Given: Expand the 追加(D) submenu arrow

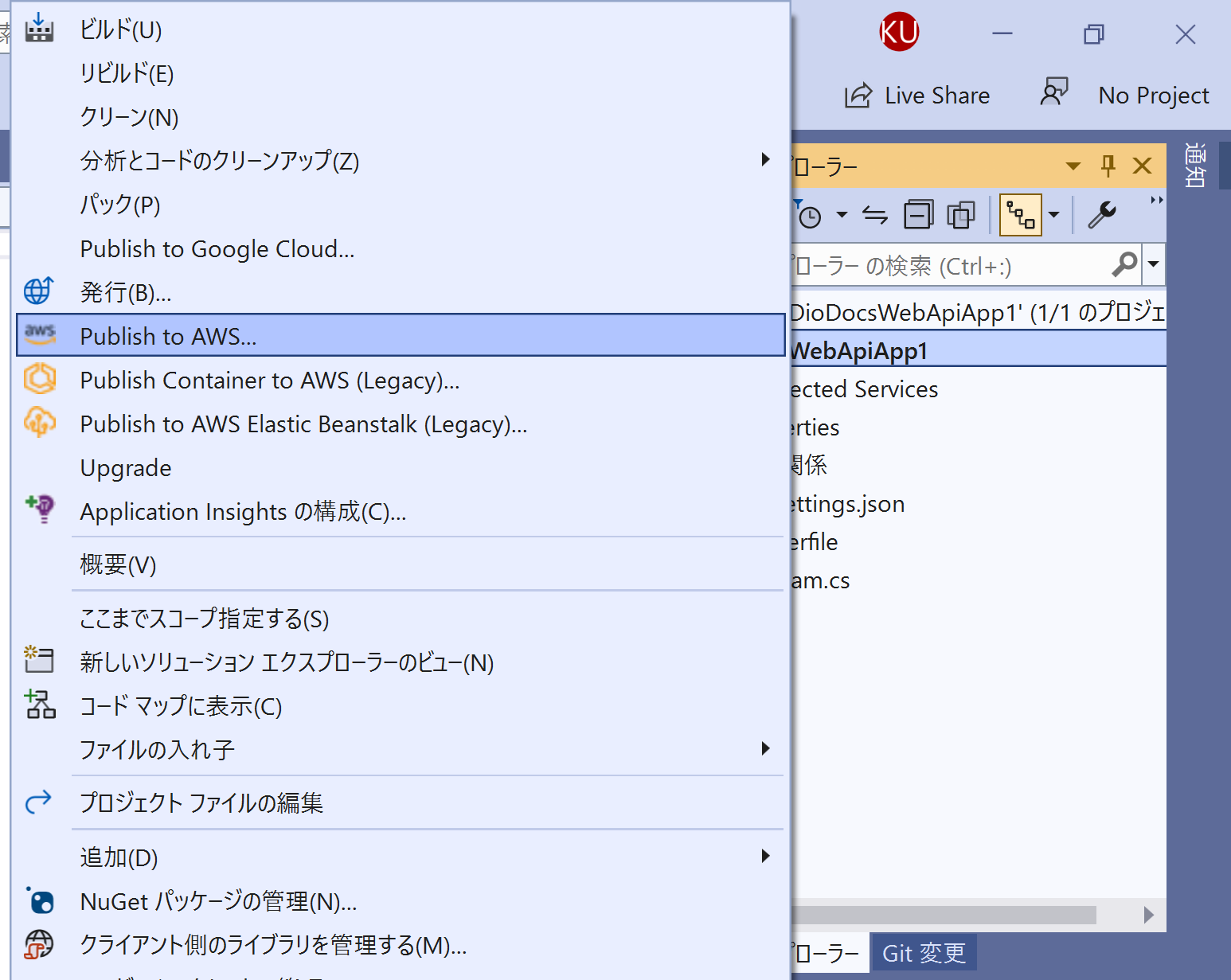Looking at the screenshot, I should pyautogui.click(x=765, y=856).
